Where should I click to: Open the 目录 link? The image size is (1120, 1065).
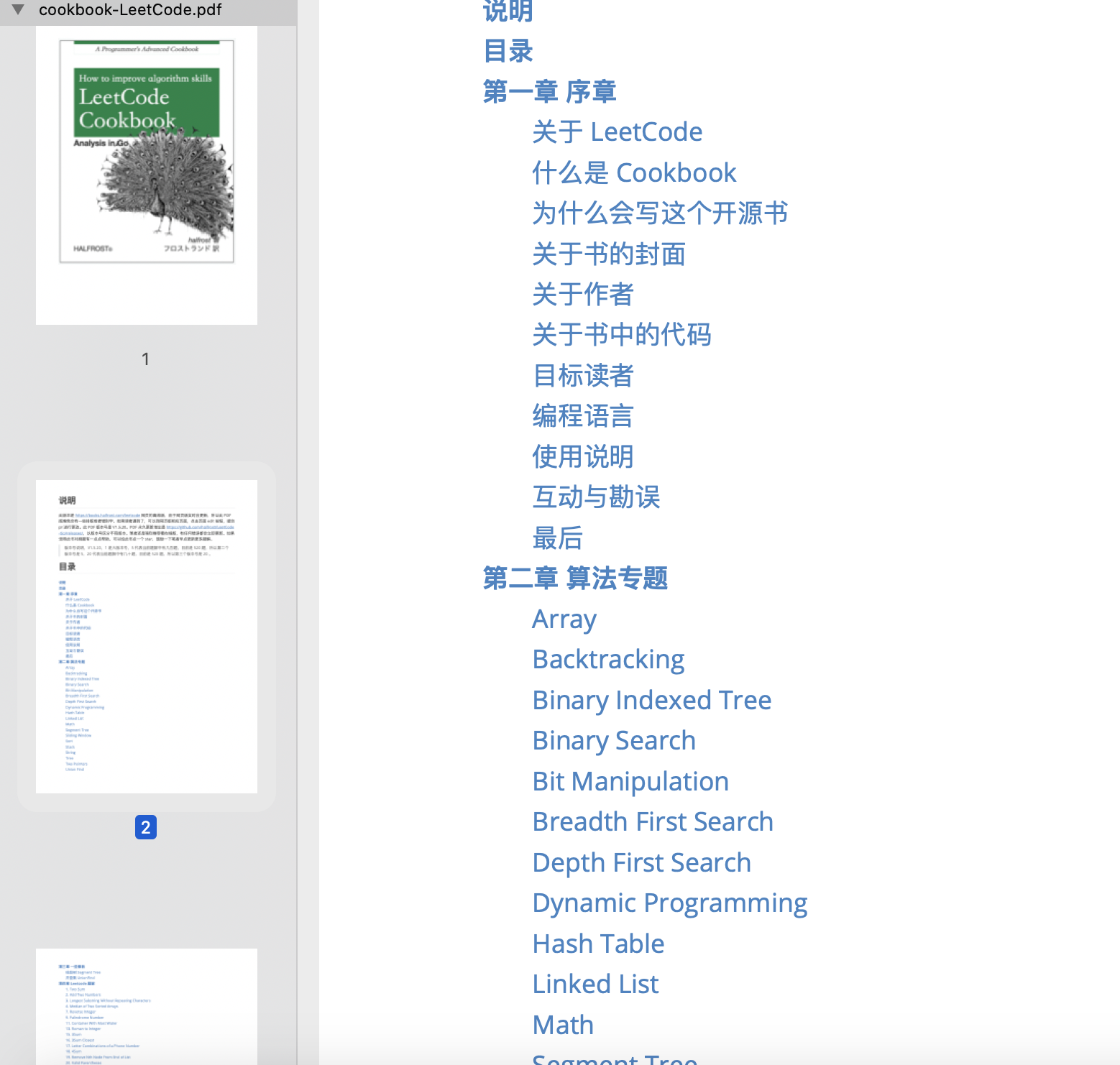click(x=508, y=51)
